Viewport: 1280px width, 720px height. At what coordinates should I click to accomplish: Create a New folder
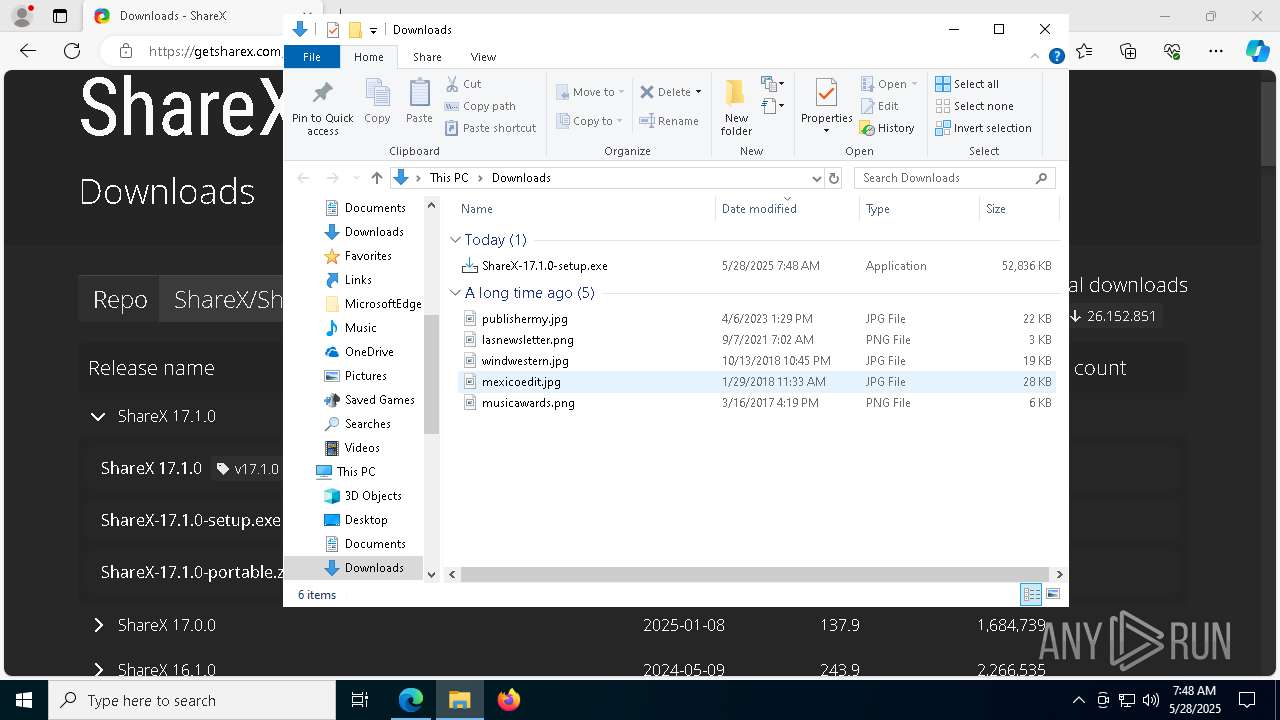click(x=736, y=107)
